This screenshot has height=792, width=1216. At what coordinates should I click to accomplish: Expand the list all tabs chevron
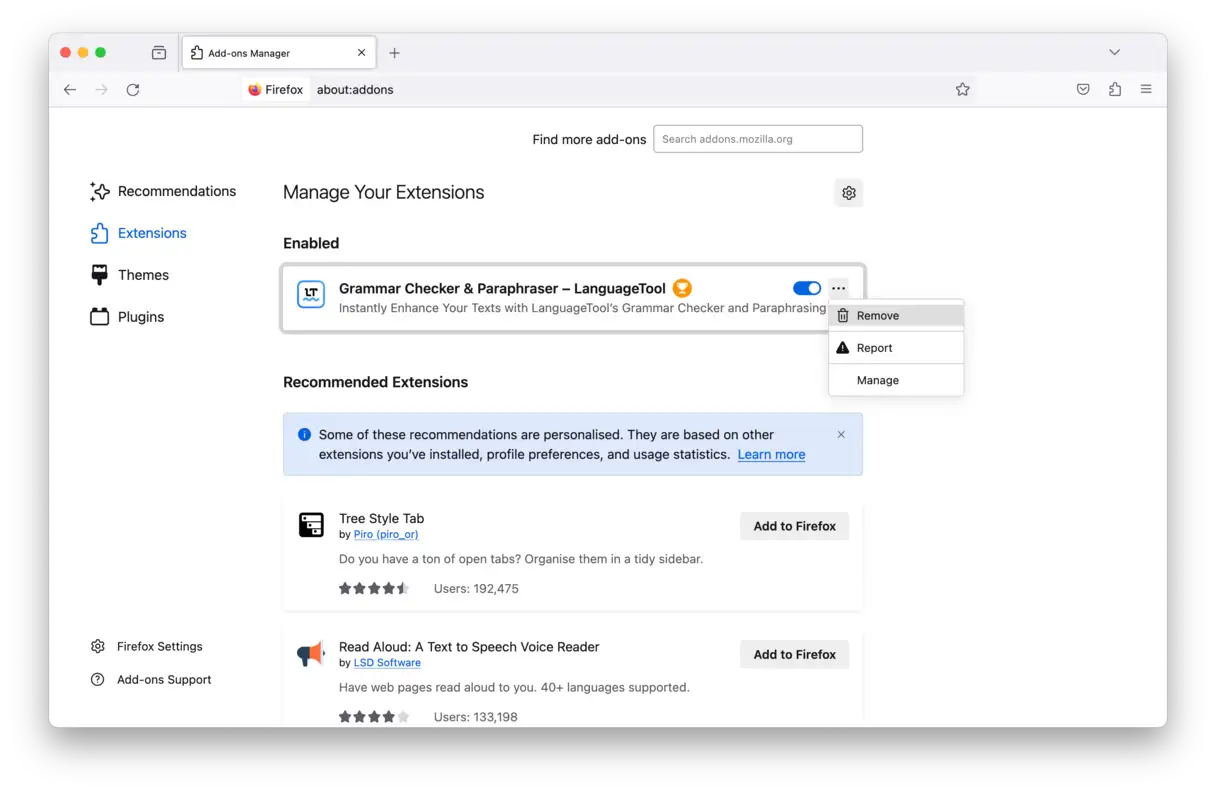click(x=1114, y=53)
